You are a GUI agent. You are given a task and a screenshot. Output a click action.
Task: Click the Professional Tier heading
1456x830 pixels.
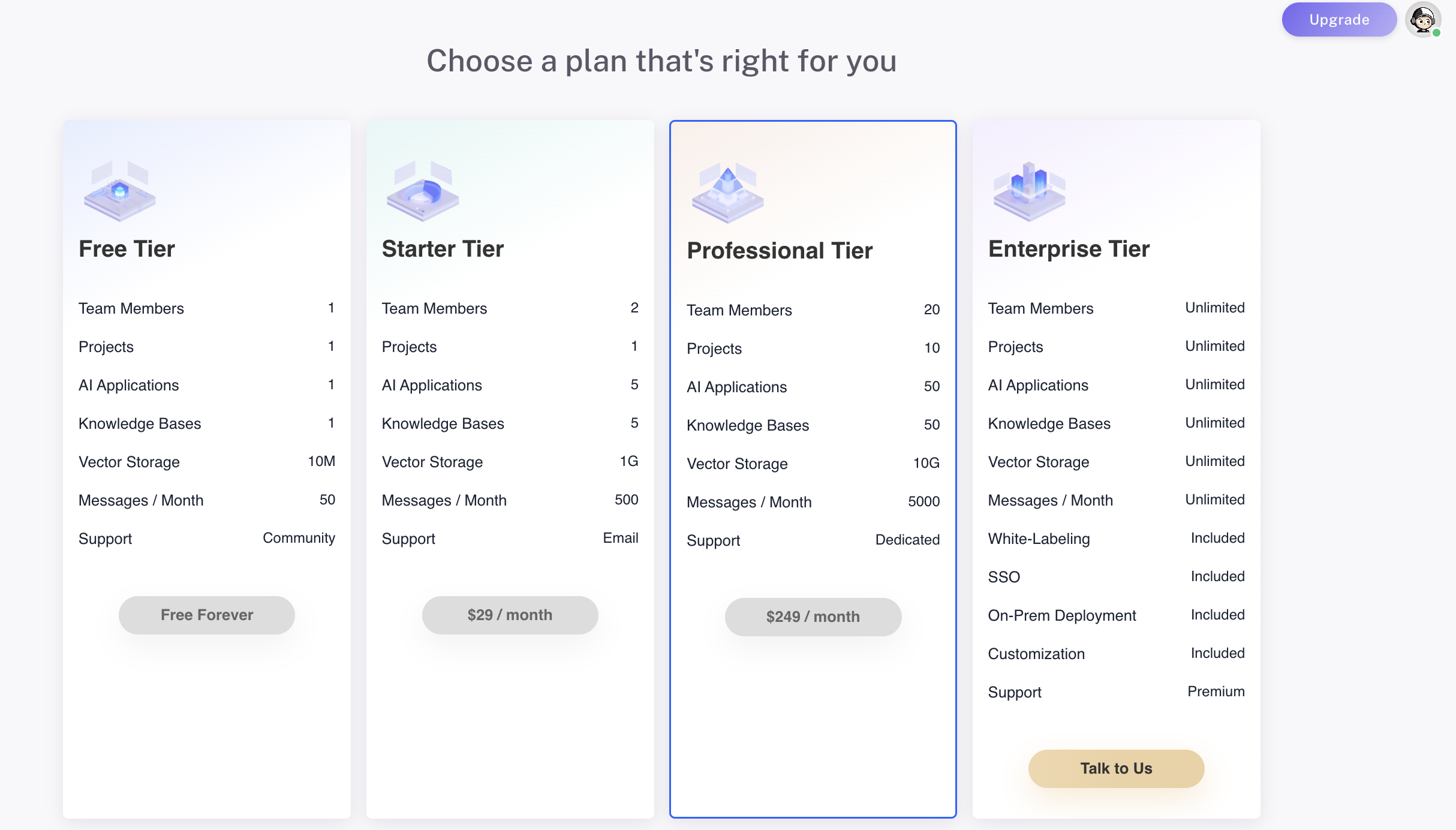(x=780, y=251)
